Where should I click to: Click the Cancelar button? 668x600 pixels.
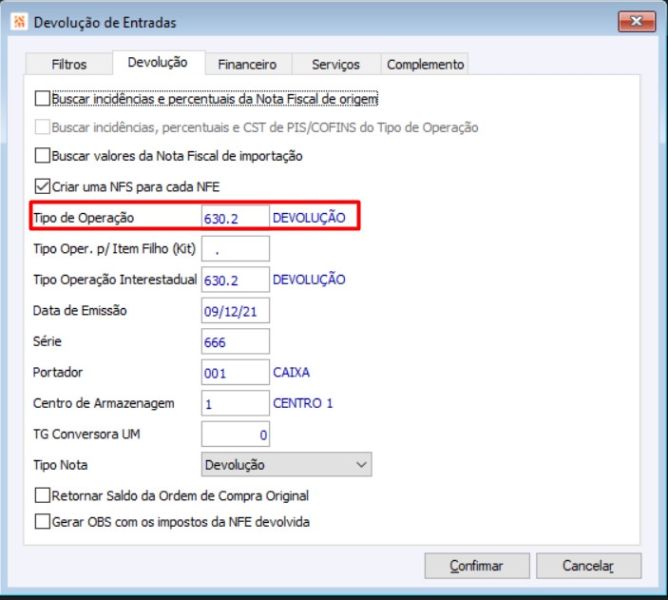pos(588,565)
